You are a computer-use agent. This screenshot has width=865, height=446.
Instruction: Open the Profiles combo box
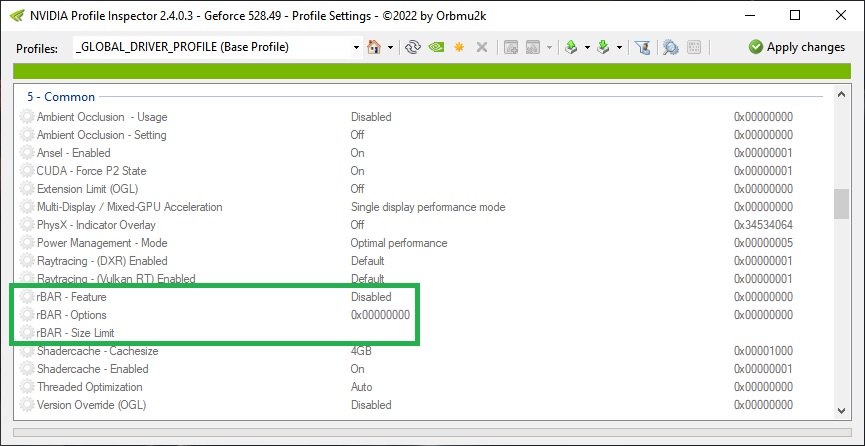pyautogui.click(x=217, y=47)
